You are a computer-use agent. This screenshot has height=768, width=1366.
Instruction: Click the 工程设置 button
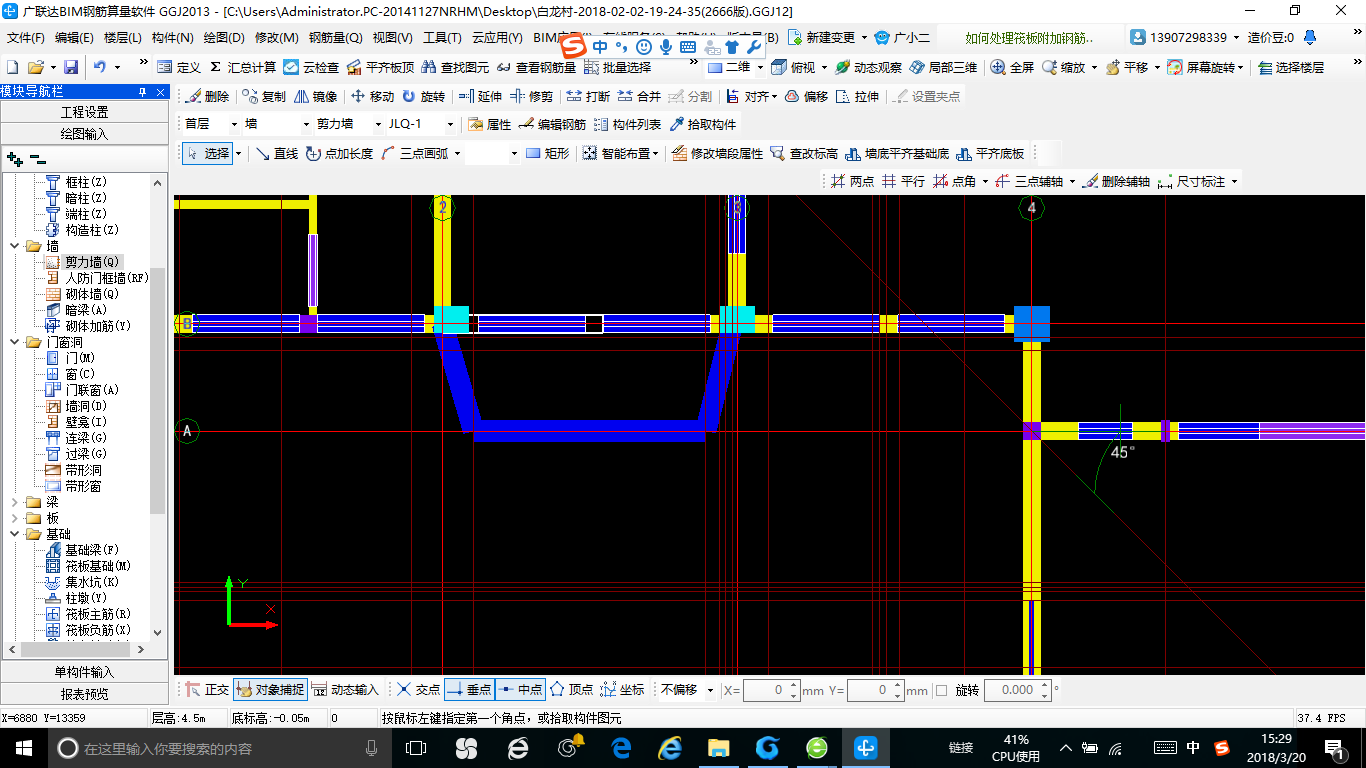point(84,112)
